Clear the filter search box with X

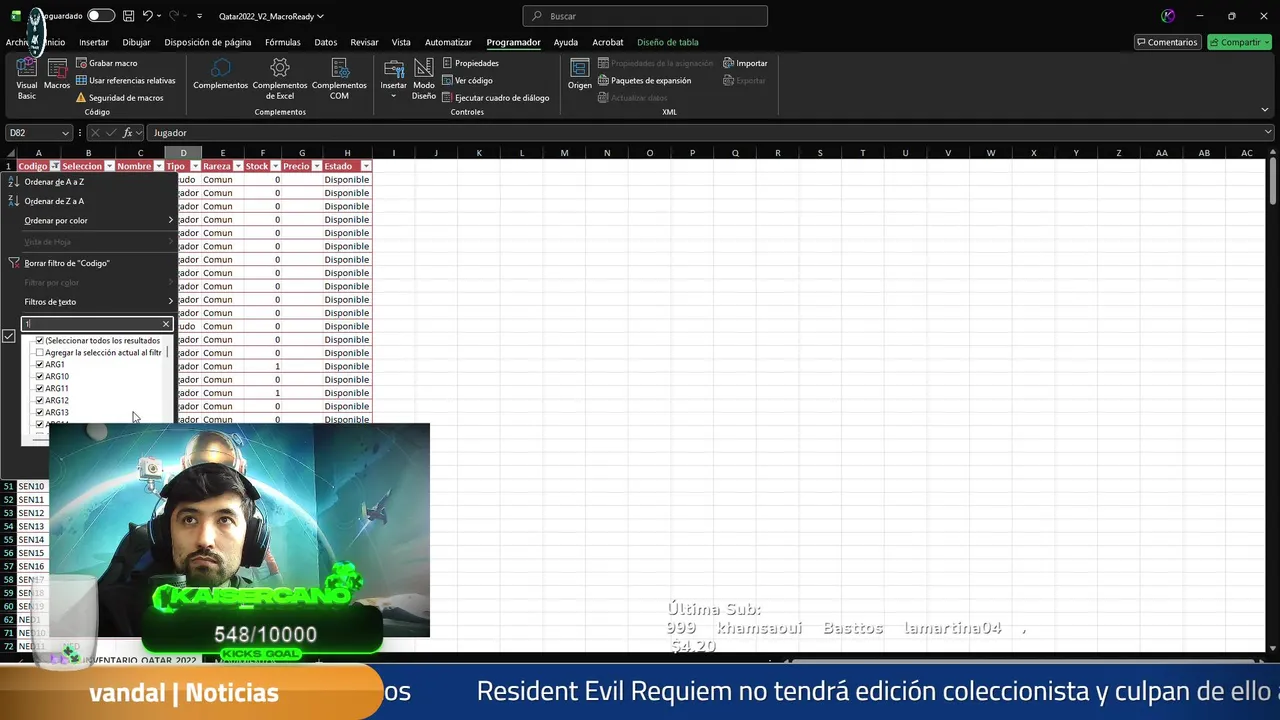click(x=166, y=324)
